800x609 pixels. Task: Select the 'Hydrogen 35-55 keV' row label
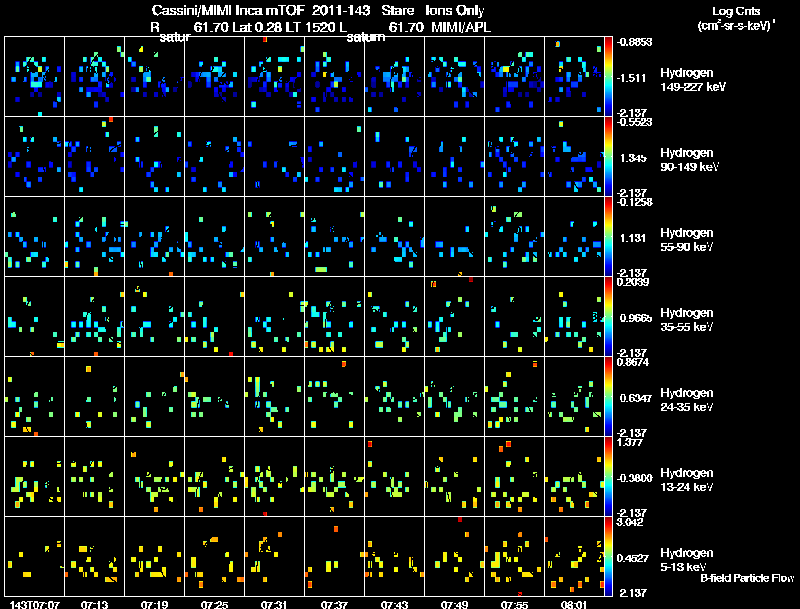click(x=687, y=320)
